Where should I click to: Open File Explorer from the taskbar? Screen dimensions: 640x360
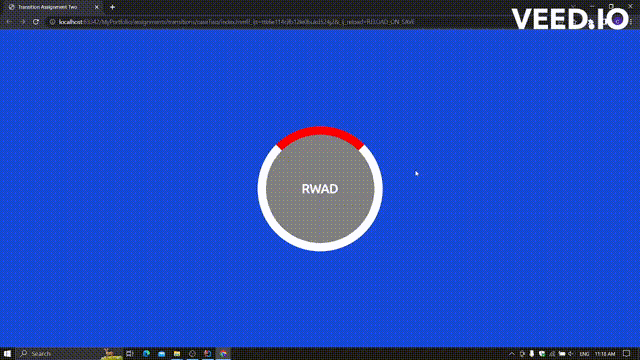[177, 353]
